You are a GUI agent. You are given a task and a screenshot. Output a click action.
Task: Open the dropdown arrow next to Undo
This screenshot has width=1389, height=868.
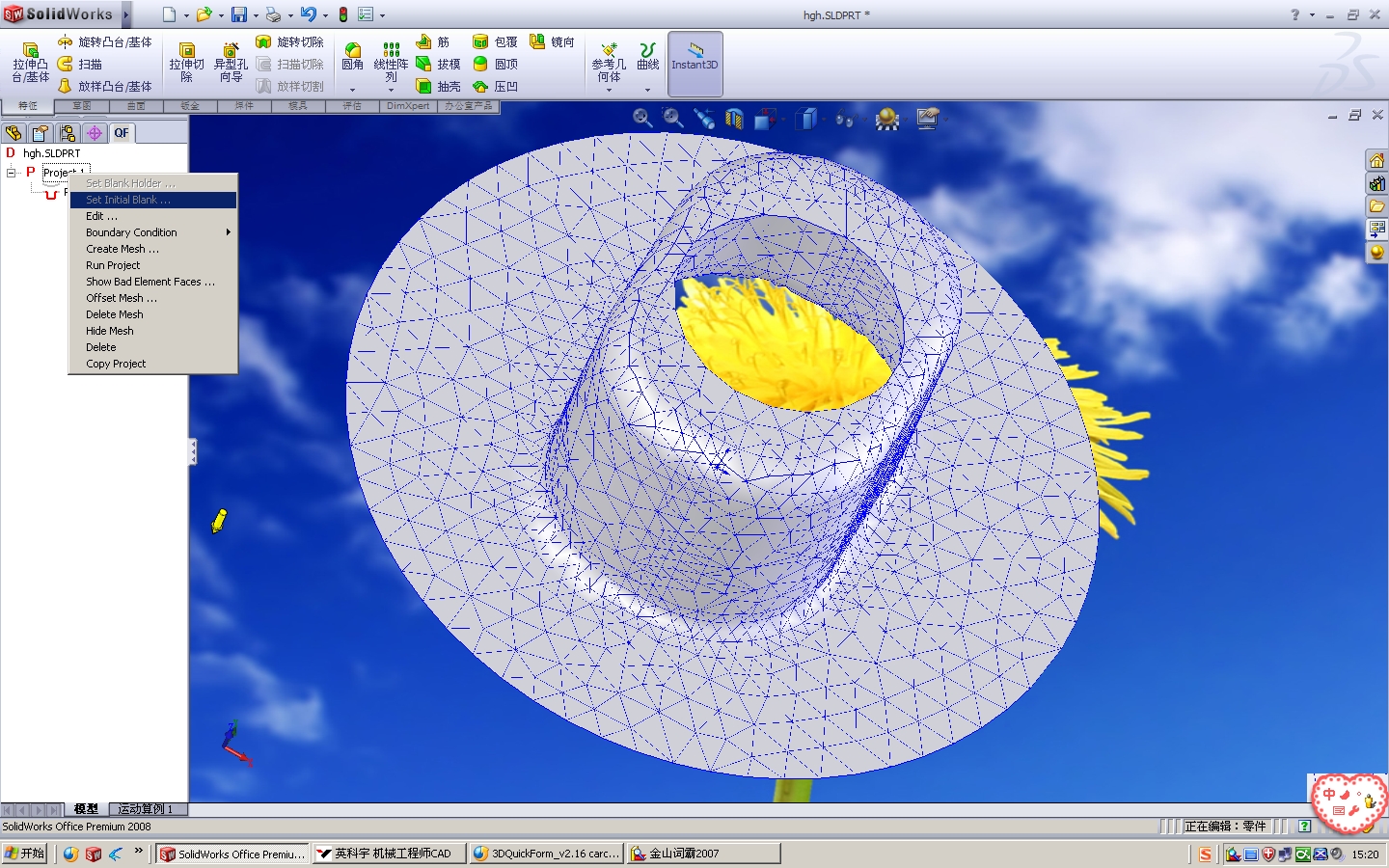pos(325,15)
